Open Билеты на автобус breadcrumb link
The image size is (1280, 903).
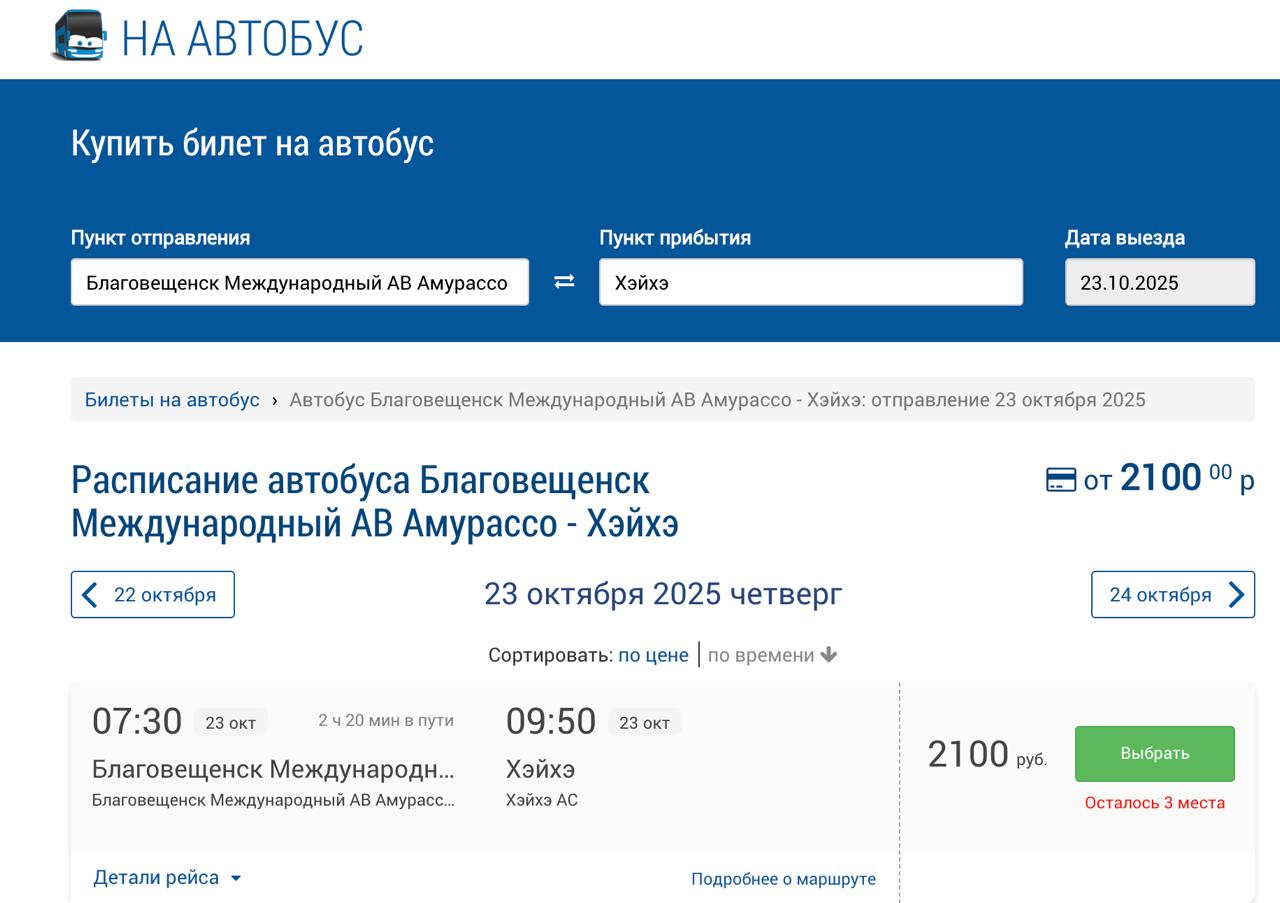[x=172, y=400]
